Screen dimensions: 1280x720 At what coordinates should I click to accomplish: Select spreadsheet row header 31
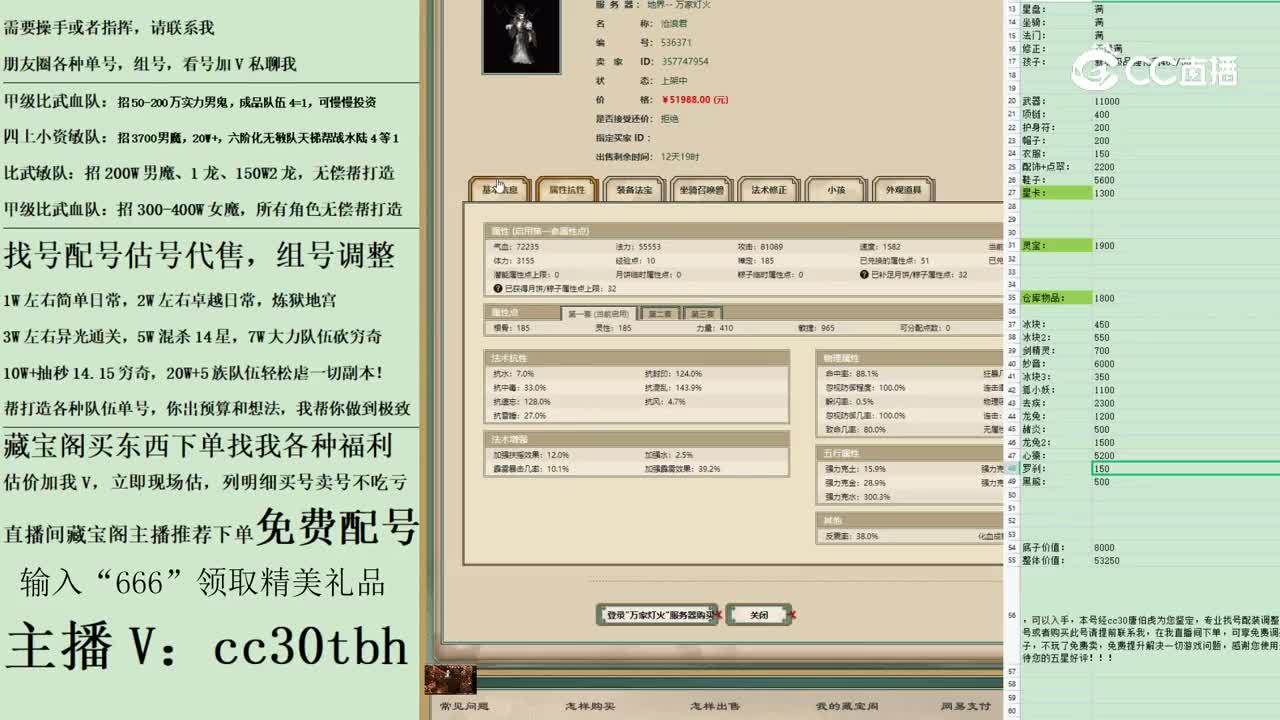[x=1011, y=245]
